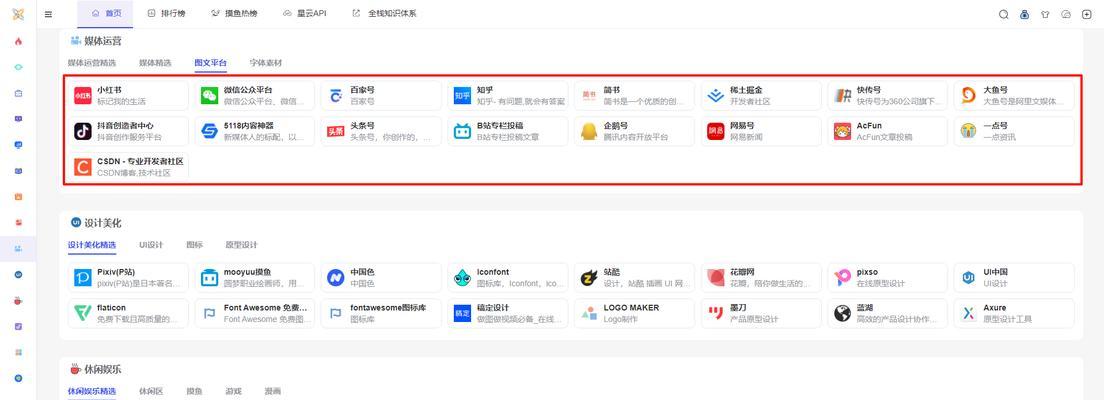Switch to 字体素材 sub-tab

265,63
